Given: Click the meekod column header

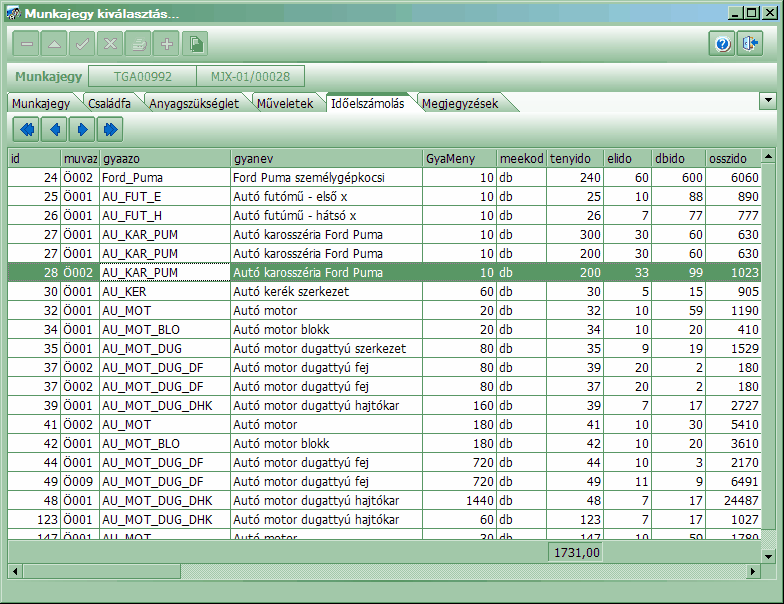Looking at the screenshot, I should click(522, 158).
